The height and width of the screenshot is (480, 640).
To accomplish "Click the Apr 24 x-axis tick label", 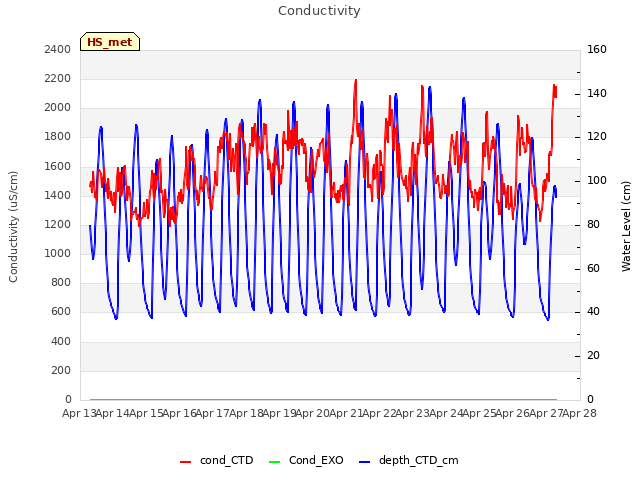I will coord(446,413).
